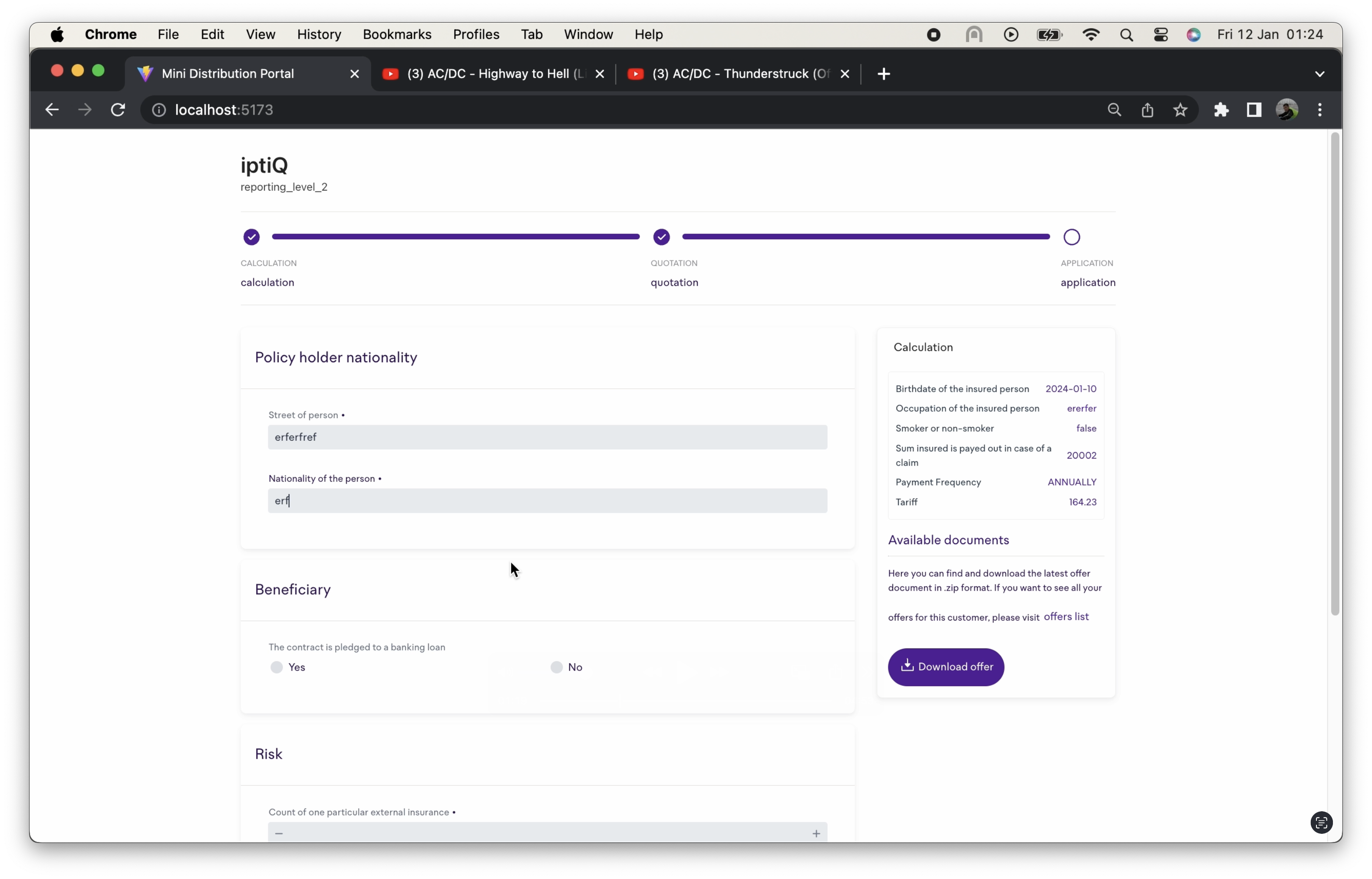
Task: Open new tab with plus icon
Action: click(x=884, y=74)
